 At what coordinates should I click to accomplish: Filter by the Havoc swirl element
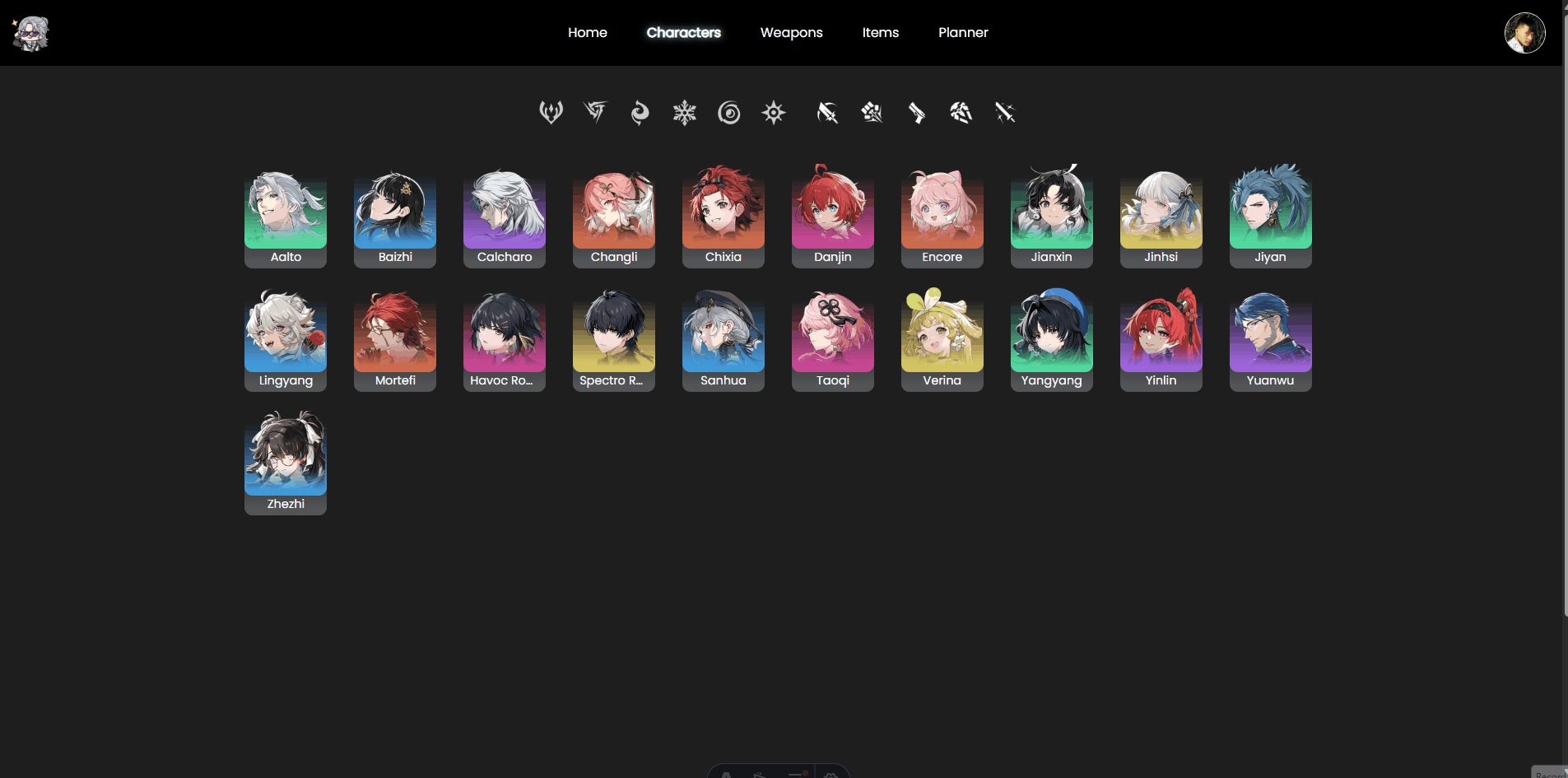pos(728,112)
